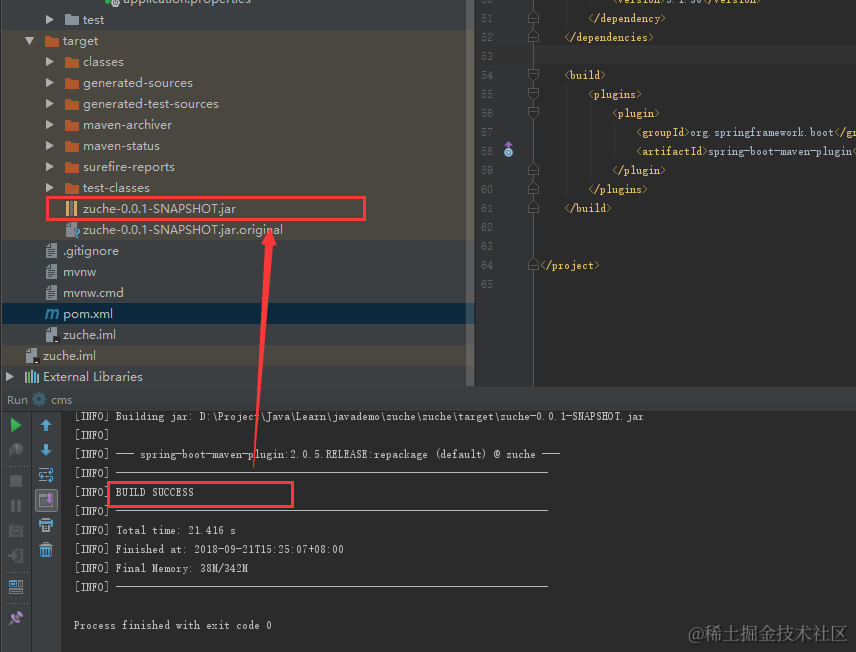The width and height of the screenshot is (856, 652).
Task: Collapse the build fold region at line 54
Action: [534, 74]
